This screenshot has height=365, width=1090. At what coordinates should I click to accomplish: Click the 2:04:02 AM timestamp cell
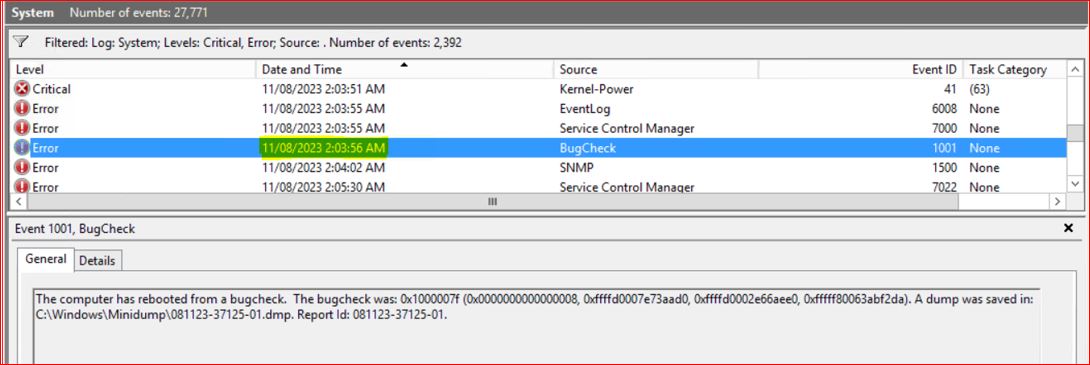pyautogui.click(x=323, y=168)
